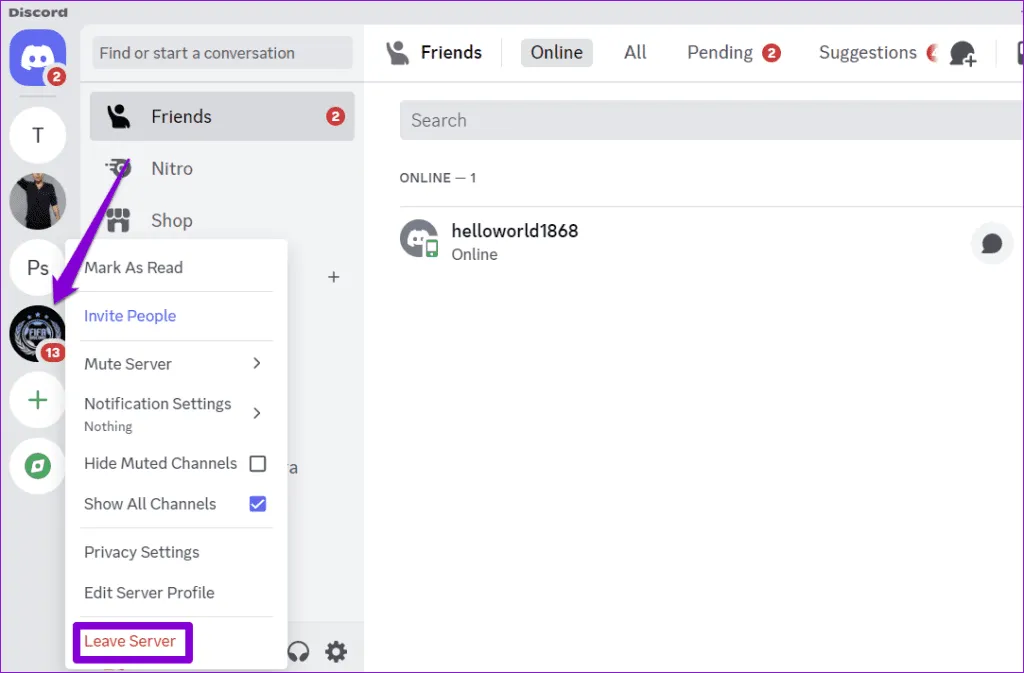1024x673 pixels.
Task: Click the Add a Server plus icon
Action: [x=38, y=400]
